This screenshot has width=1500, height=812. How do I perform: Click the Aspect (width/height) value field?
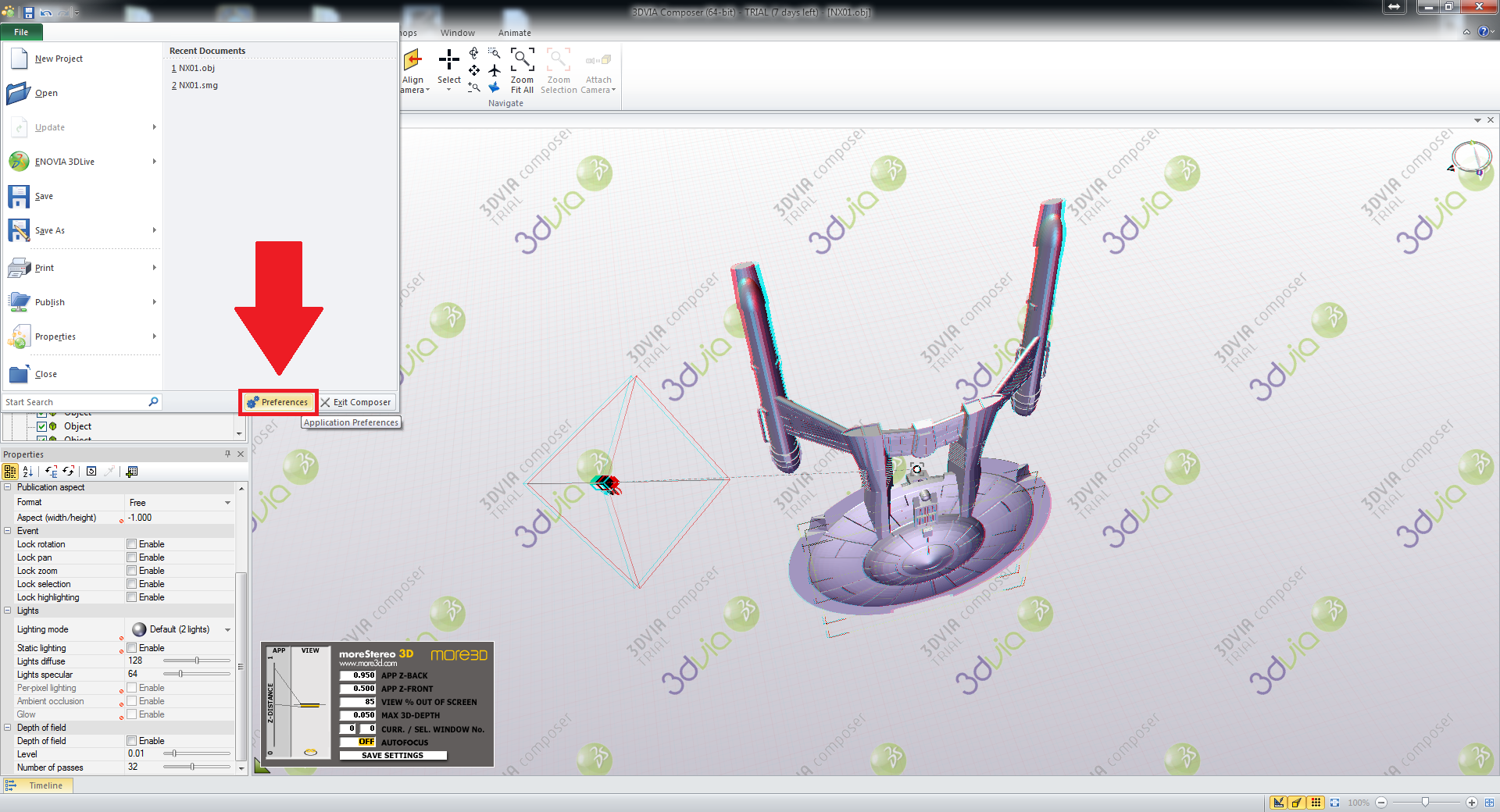coord(180,518)
